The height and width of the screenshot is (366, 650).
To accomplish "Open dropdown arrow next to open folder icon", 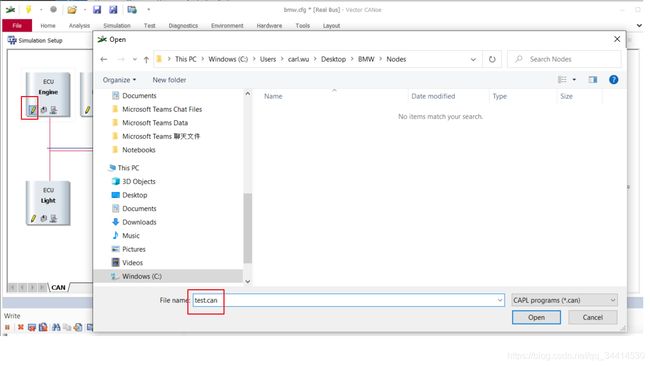I will tap(85, 10).
